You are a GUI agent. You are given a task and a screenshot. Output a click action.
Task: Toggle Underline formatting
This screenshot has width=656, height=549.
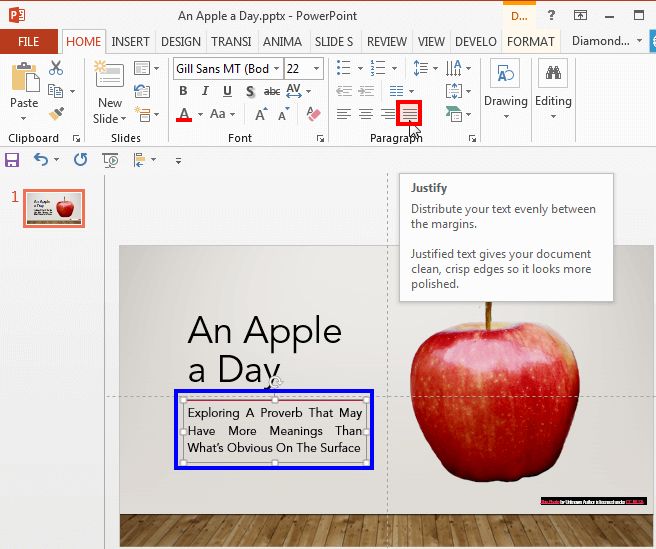click(226, 91)
